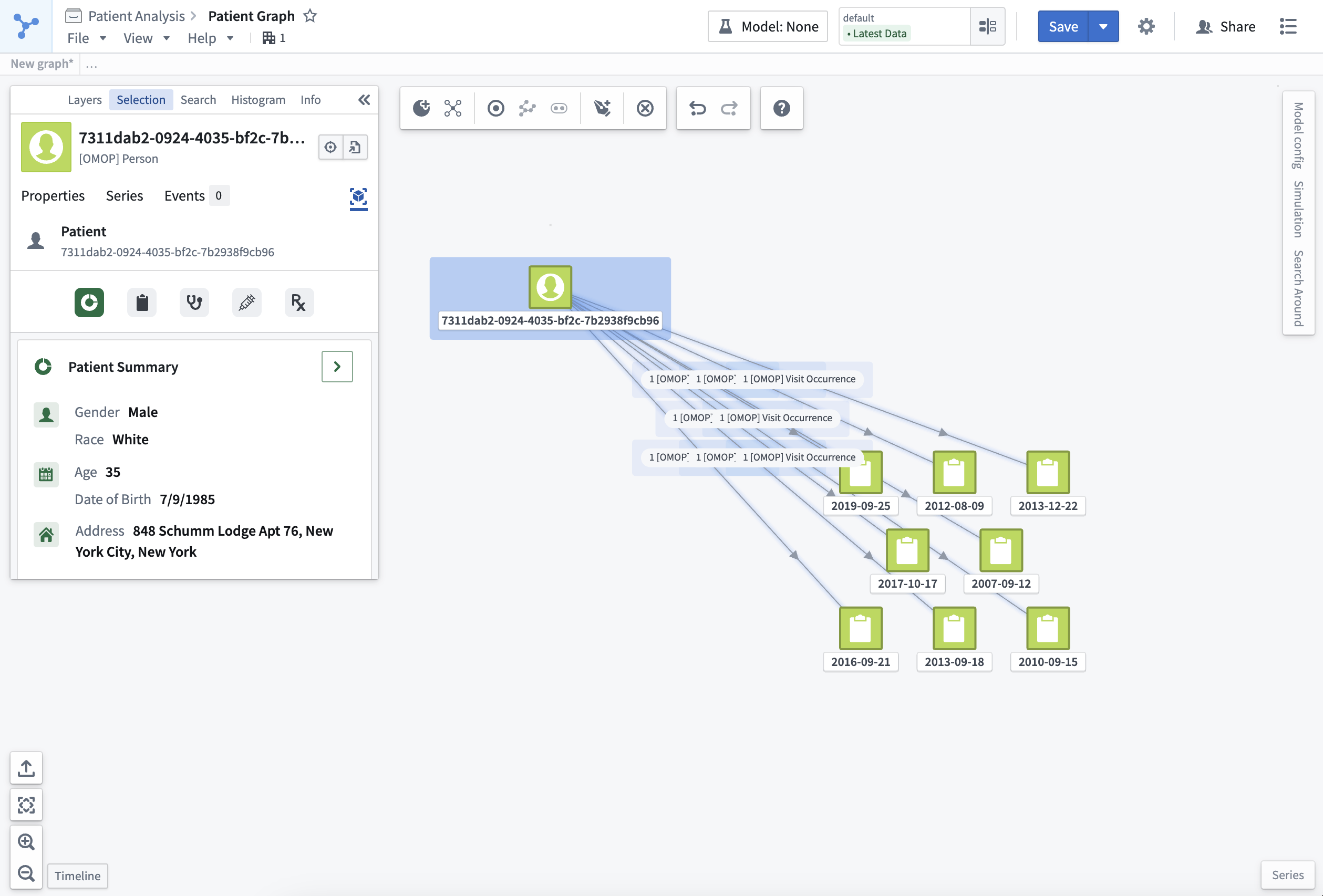Collapse the left panel with double chevron
1323x896 pixels.
(x=364, y=100)
